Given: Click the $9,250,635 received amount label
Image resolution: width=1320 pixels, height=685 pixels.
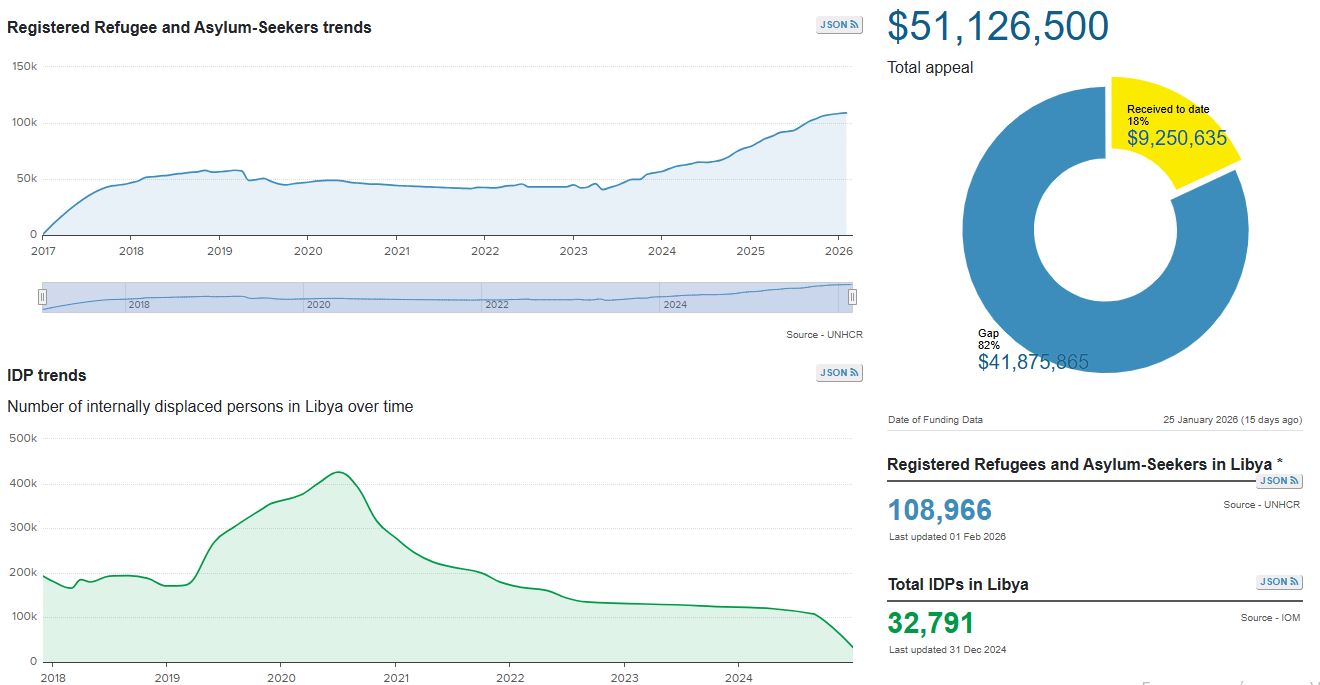Looking at the screenshot, I should (1176, 139).
